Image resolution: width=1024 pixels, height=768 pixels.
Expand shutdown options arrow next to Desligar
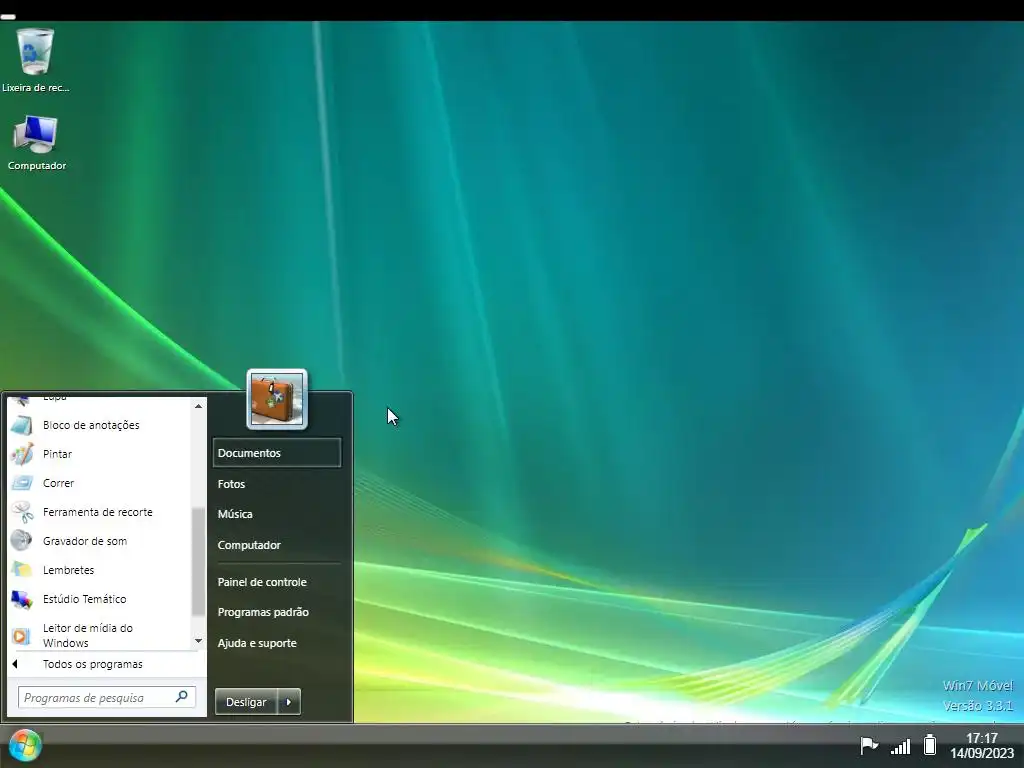coord(289,702)
